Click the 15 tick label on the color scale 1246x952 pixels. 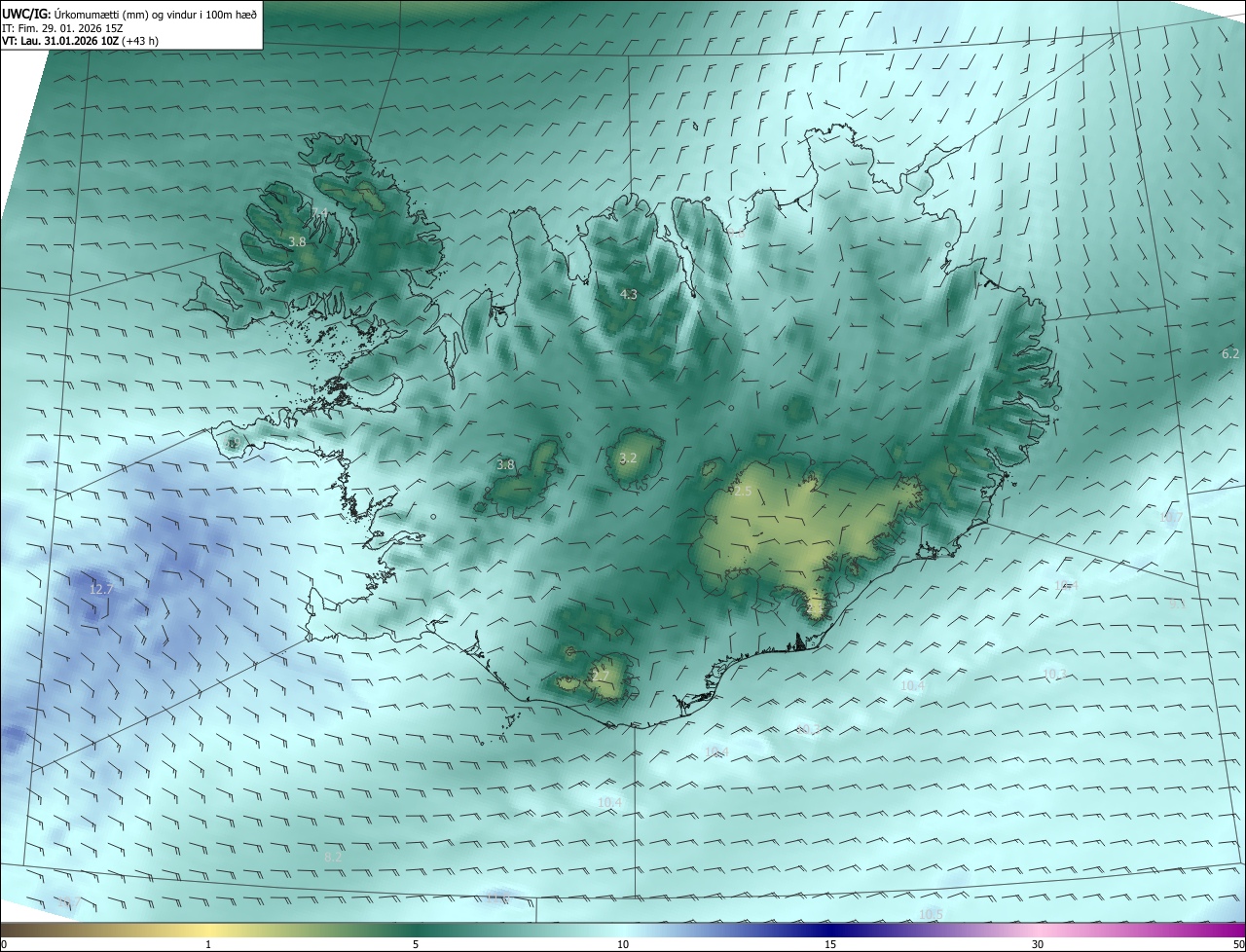(x=830, y=944)
